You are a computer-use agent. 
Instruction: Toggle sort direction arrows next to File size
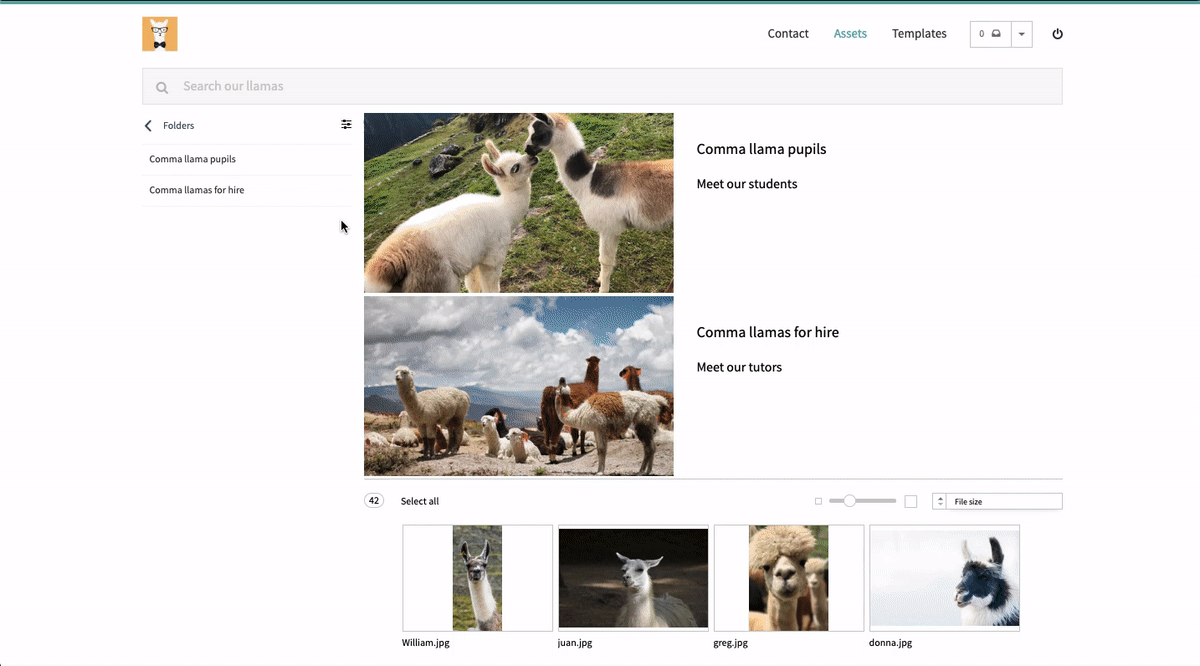[x=940, y=502]
